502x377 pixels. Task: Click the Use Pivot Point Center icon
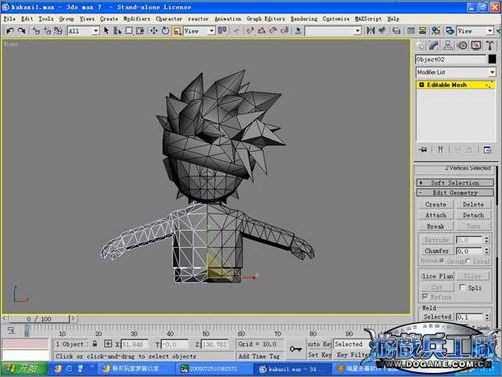click(222, 31)
